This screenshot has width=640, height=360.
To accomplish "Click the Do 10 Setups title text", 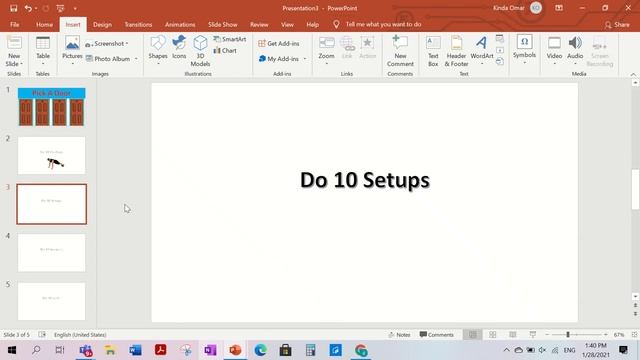I will point(364,180).
